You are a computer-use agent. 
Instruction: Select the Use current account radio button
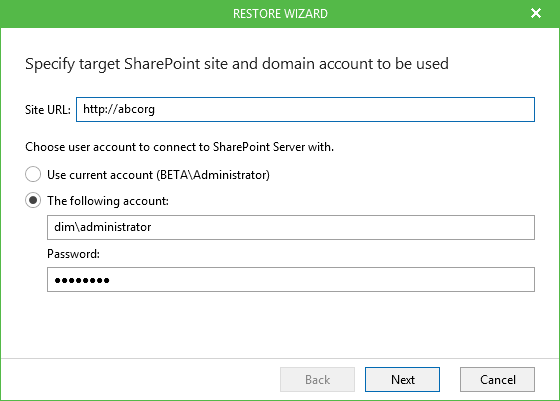(33, 174)
